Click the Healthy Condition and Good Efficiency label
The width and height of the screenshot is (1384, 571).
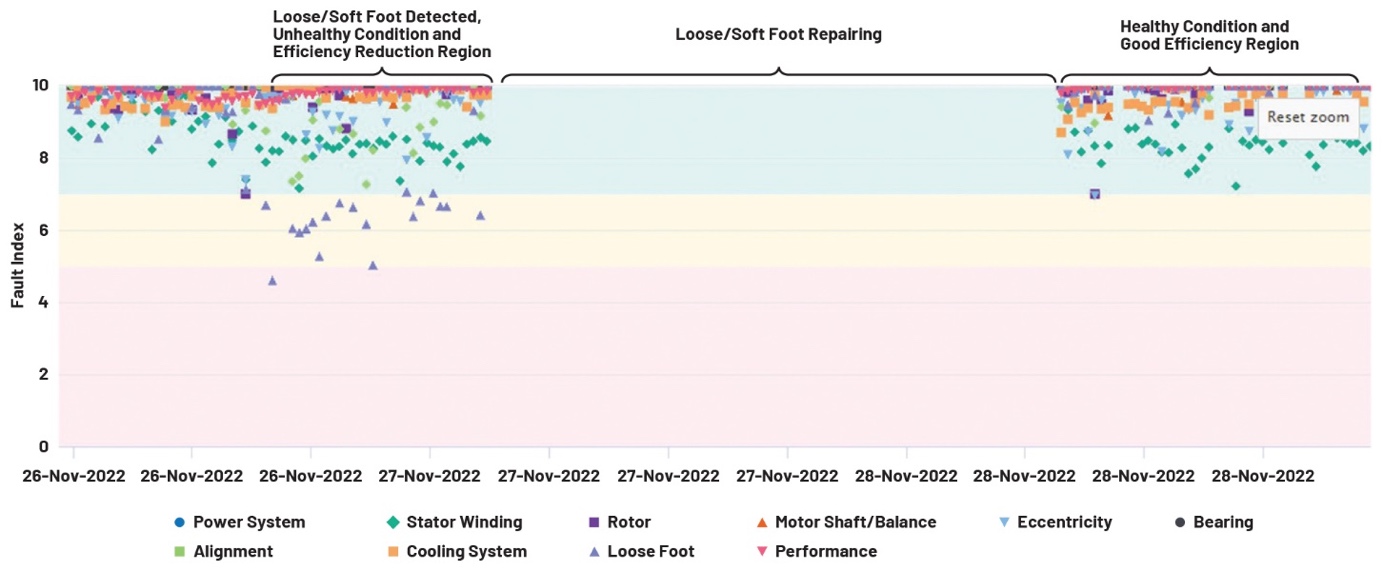point(1209,35)
